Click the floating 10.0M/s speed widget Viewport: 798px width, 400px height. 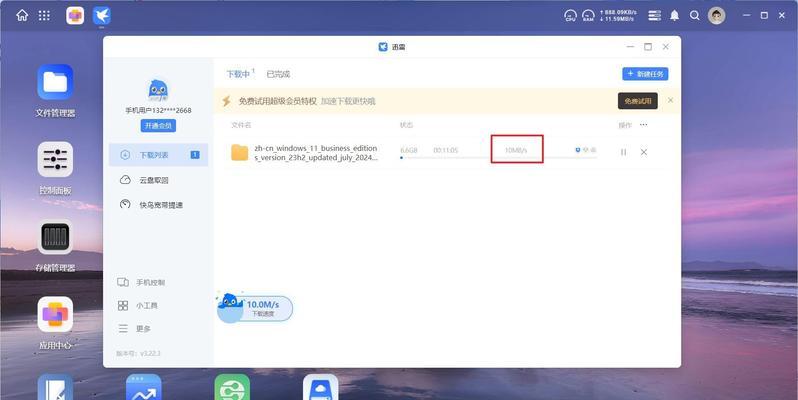tap(255, 307)
